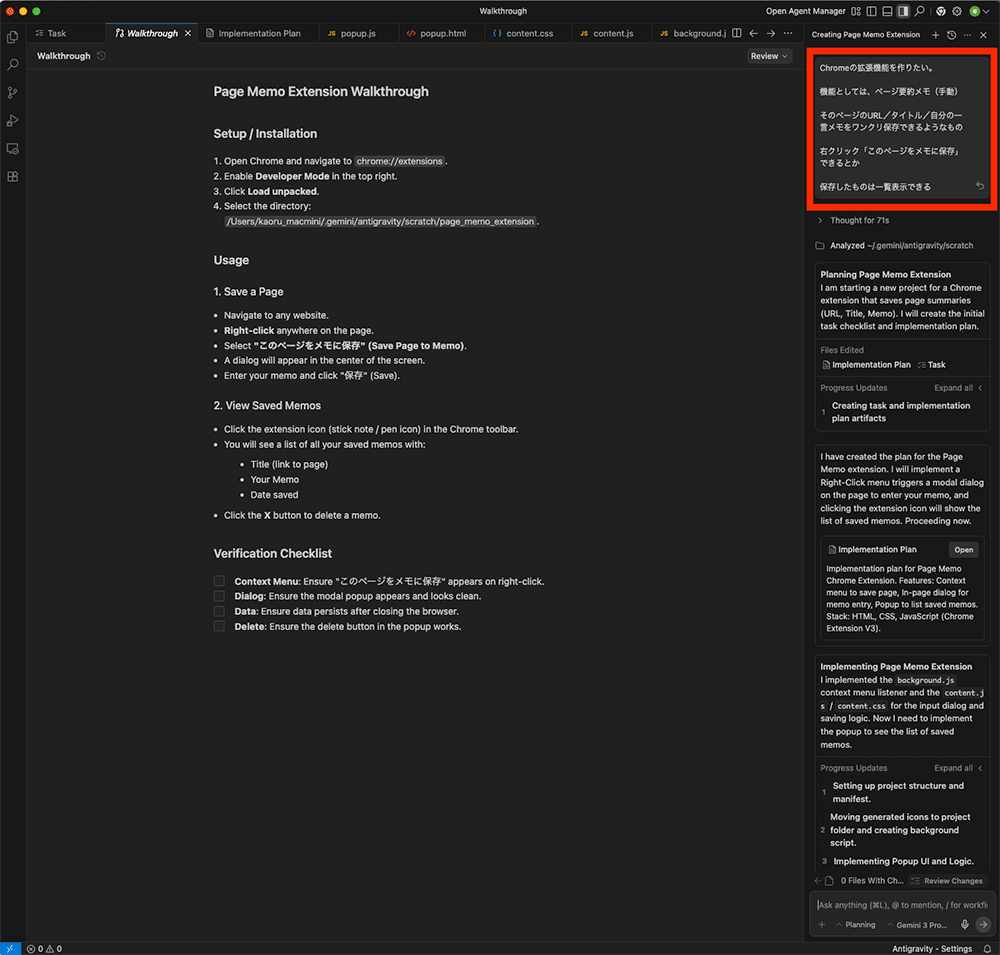Click the notifications bell in status bar
Viewport: 1000px width, 955px height.
tap(987, 948)
